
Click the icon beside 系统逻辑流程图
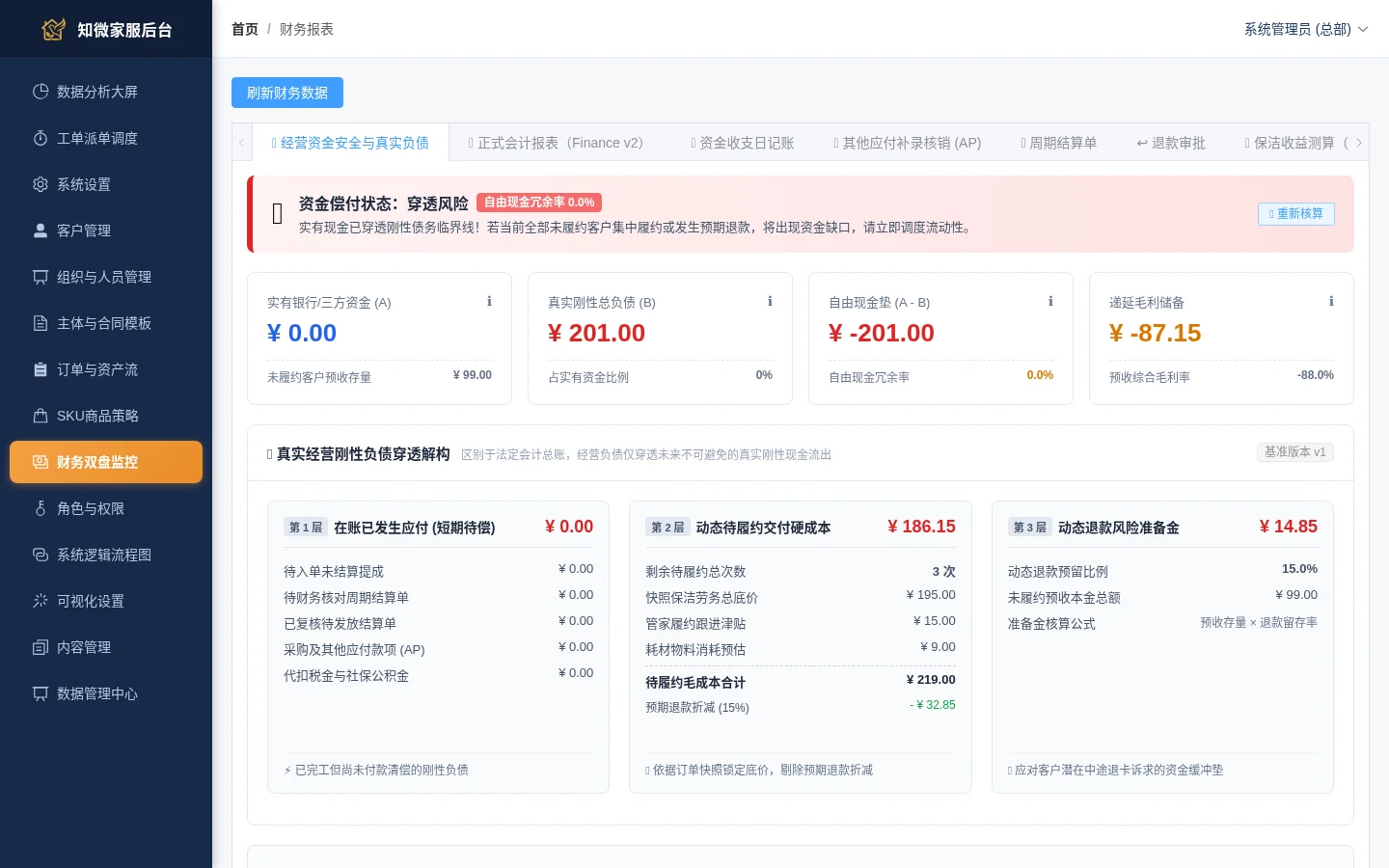(41, 555)
